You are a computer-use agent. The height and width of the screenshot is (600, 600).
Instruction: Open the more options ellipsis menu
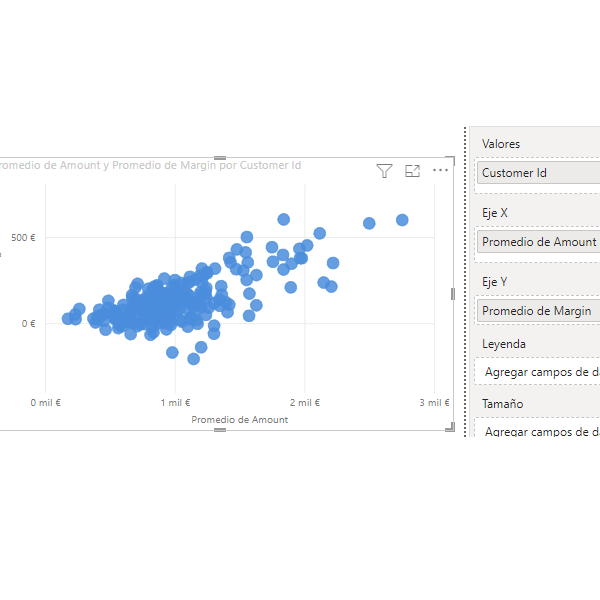pyautogui.click(x=440, y=170)
